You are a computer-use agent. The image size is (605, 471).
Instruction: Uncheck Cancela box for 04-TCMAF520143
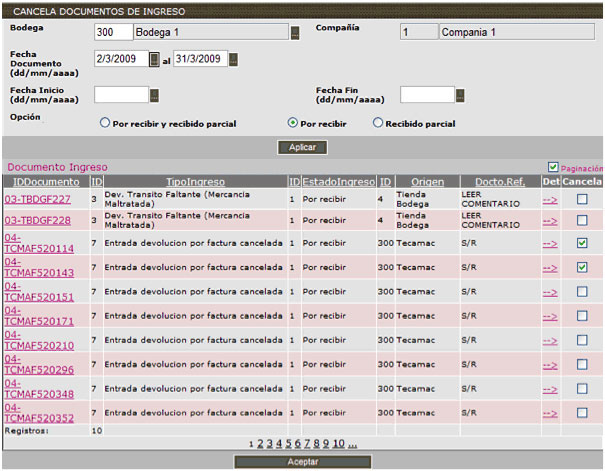582,267
